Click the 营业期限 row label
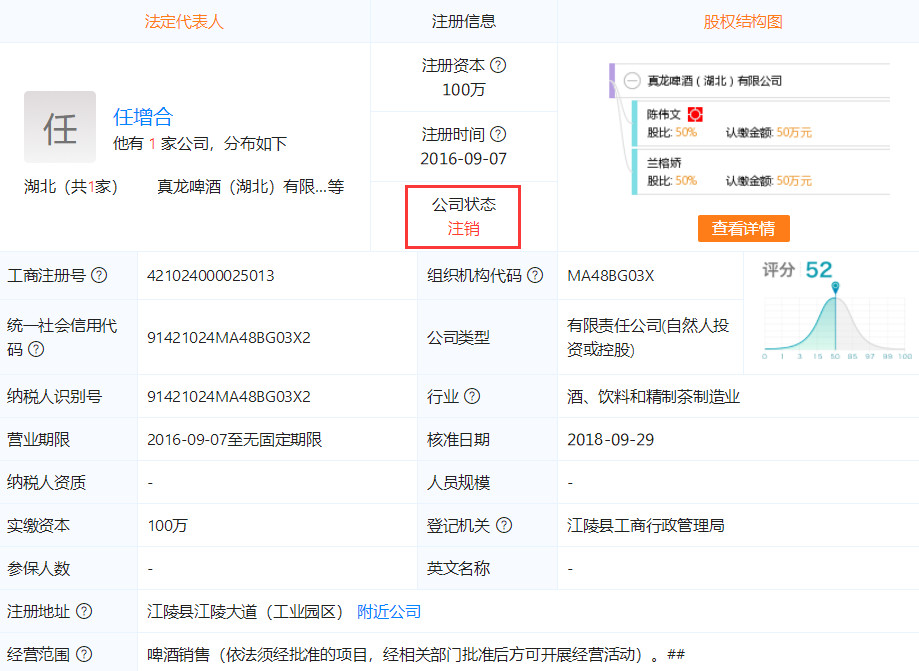Viewport: 919px width, 671px height. coord(39,440)
